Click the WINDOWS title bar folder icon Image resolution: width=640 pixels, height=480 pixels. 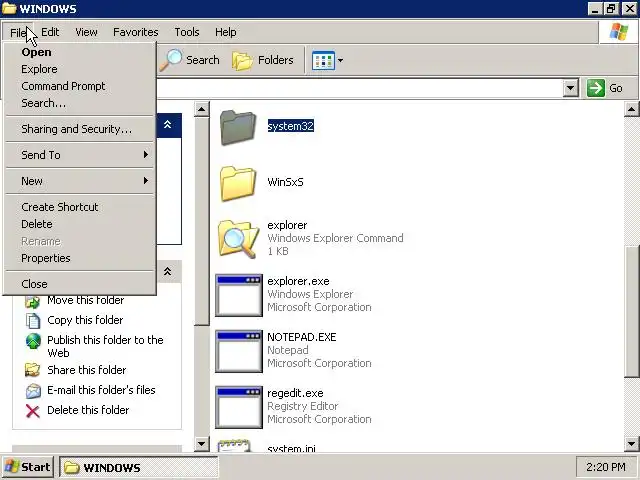click(9, 8)
